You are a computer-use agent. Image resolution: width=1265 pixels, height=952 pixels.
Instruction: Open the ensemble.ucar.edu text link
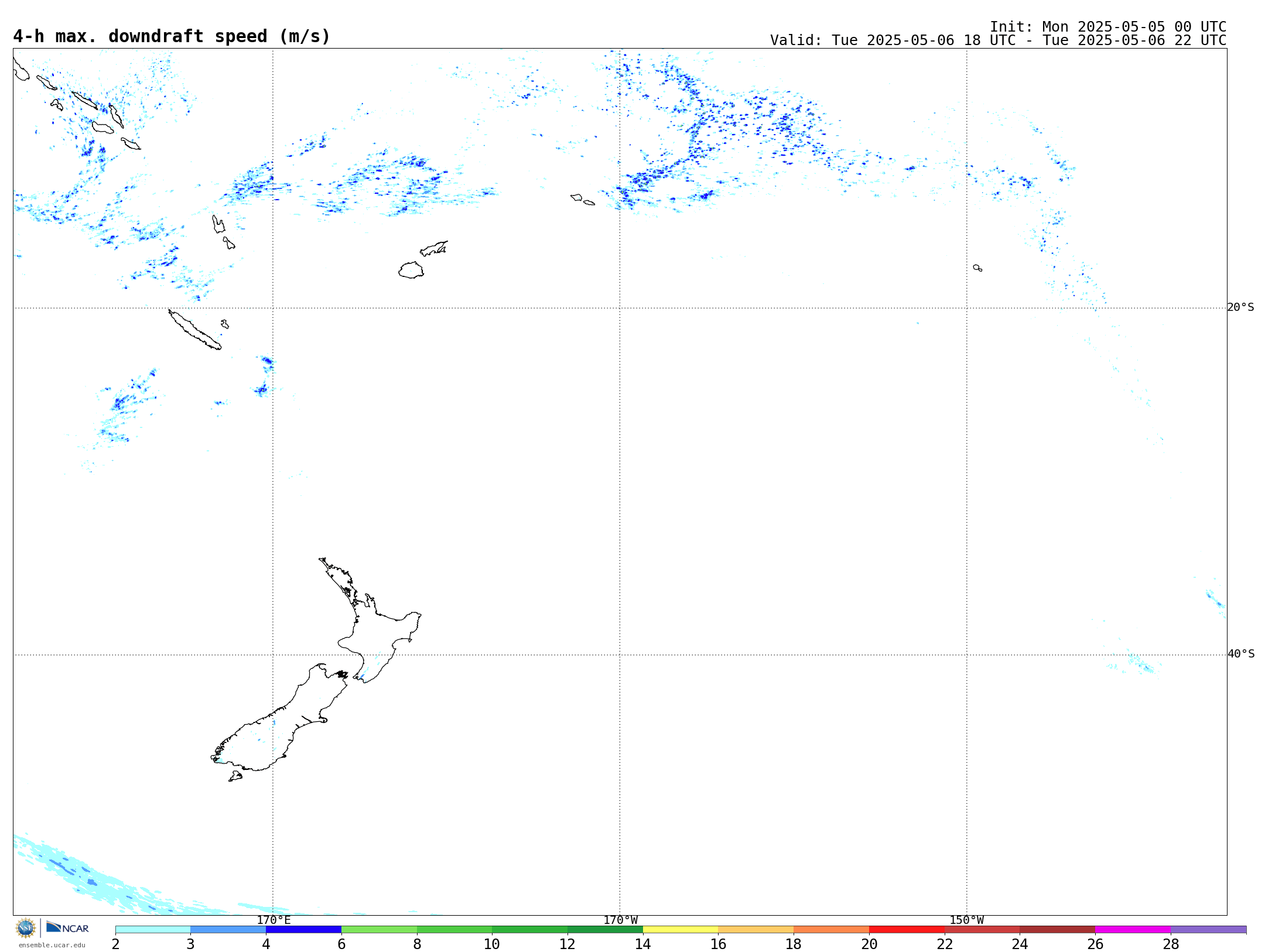[52, 945]
